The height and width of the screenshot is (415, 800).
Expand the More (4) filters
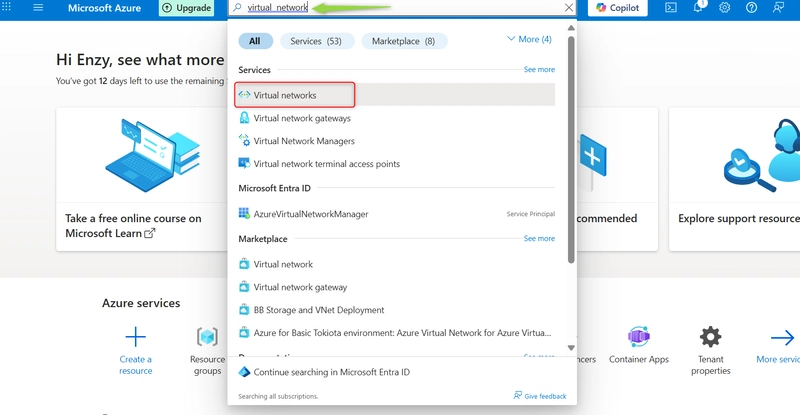(x=529, y=39)
